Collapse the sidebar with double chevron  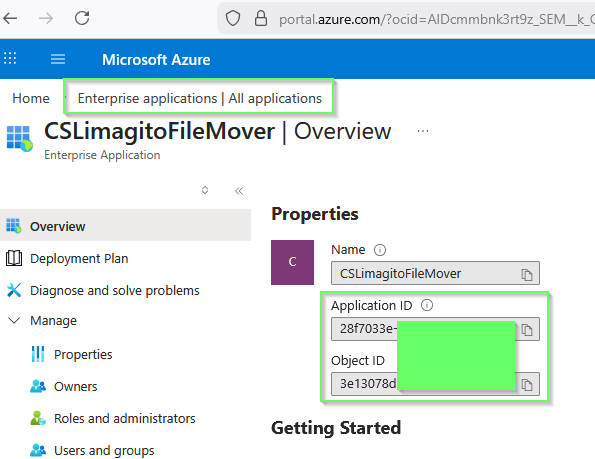239,190
